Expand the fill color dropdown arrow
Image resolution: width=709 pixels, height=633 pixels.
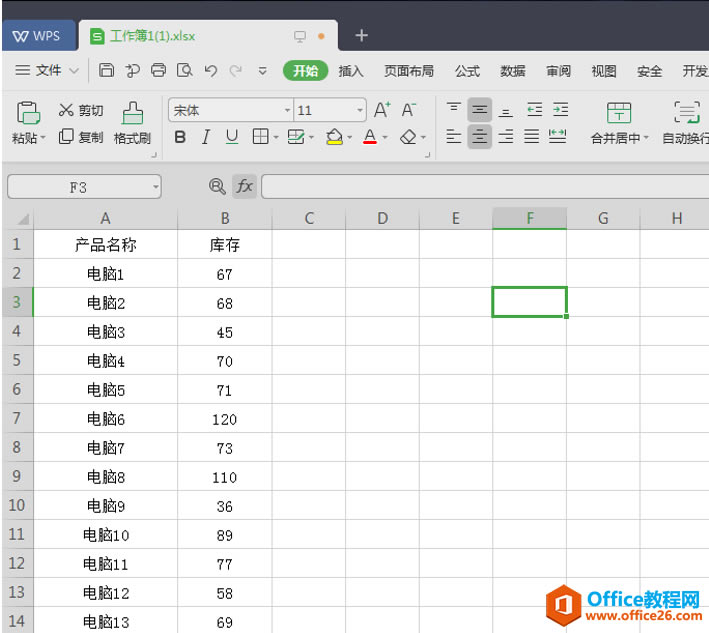tap(350, 137)
